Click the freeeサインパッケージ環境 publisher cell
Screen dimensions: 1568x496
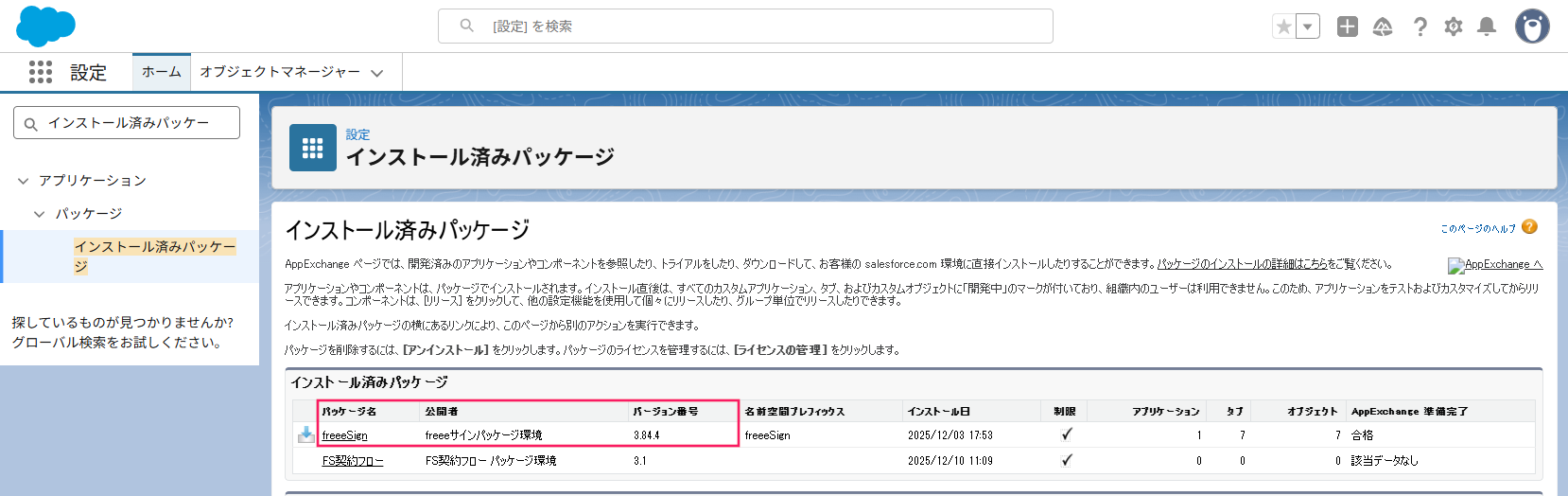(483, 435)
